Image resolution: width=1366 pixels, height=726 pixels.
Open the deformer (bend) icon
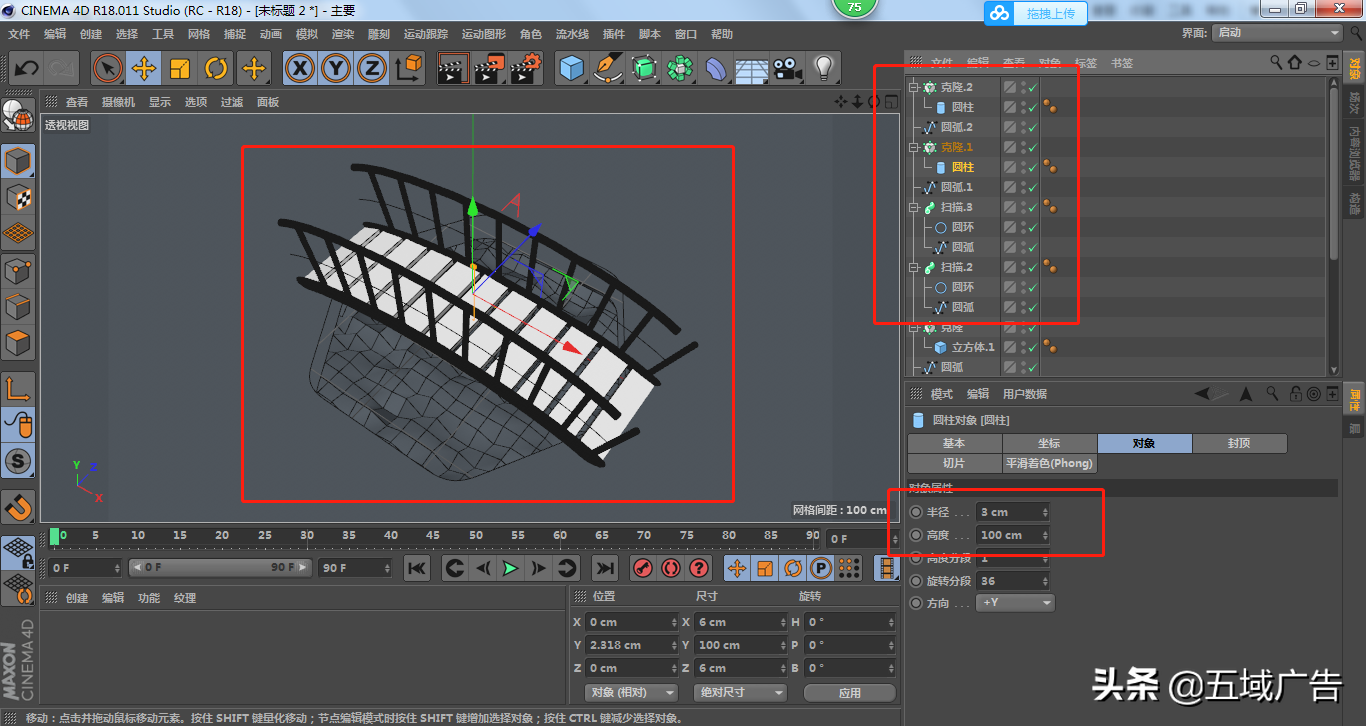[716, 69]
